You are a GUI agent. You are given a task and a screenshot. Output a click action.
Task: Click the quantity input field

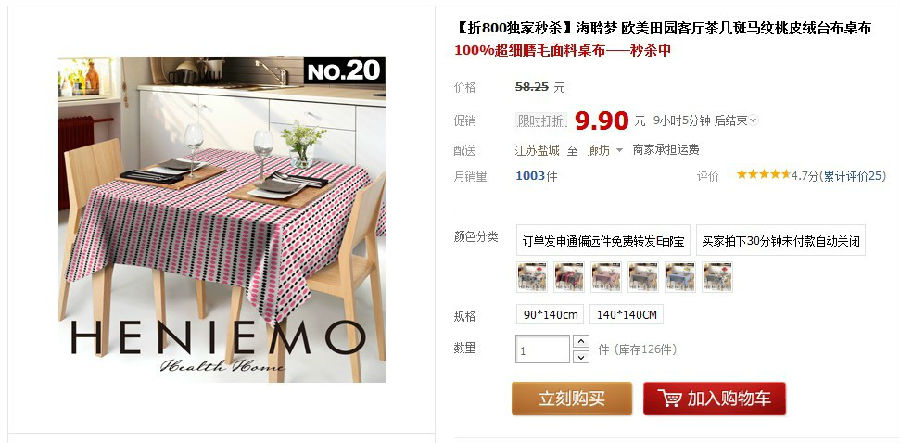[542, 349]
